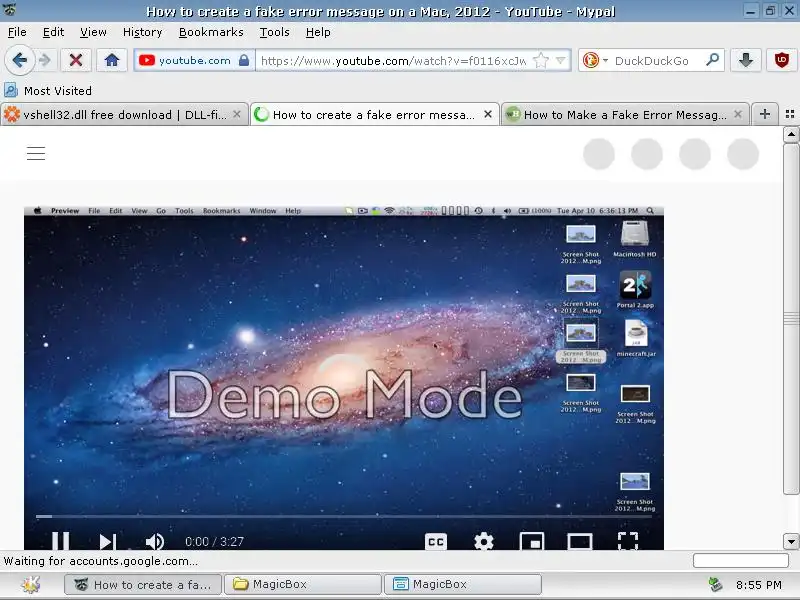This screenshot has height=600, width=800.
Task: Expand the URL history dropdown arrow
Action: click(561, 61)
